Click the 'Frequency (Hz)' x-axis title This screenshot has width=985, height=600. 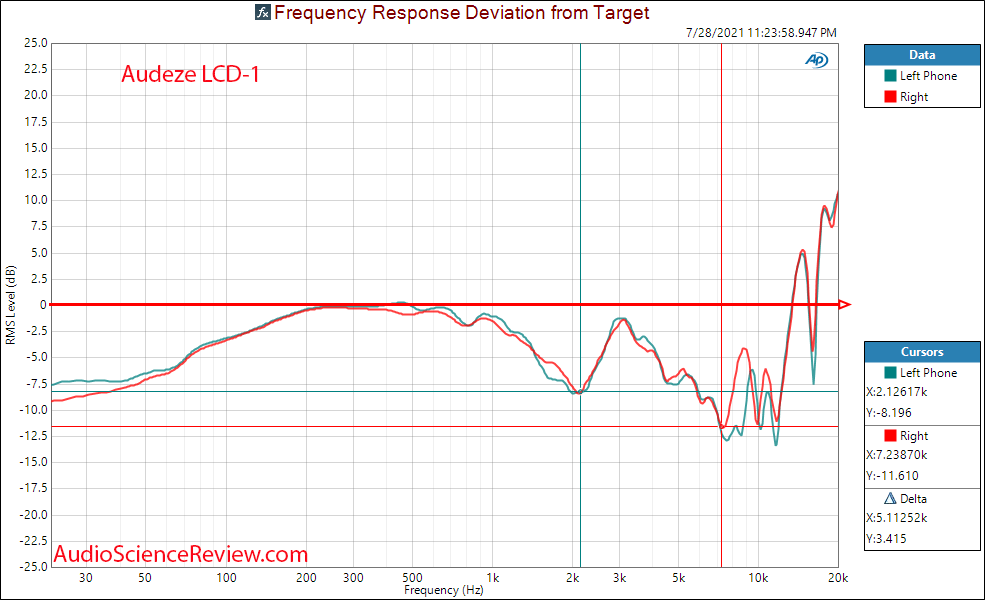[444, 590]
